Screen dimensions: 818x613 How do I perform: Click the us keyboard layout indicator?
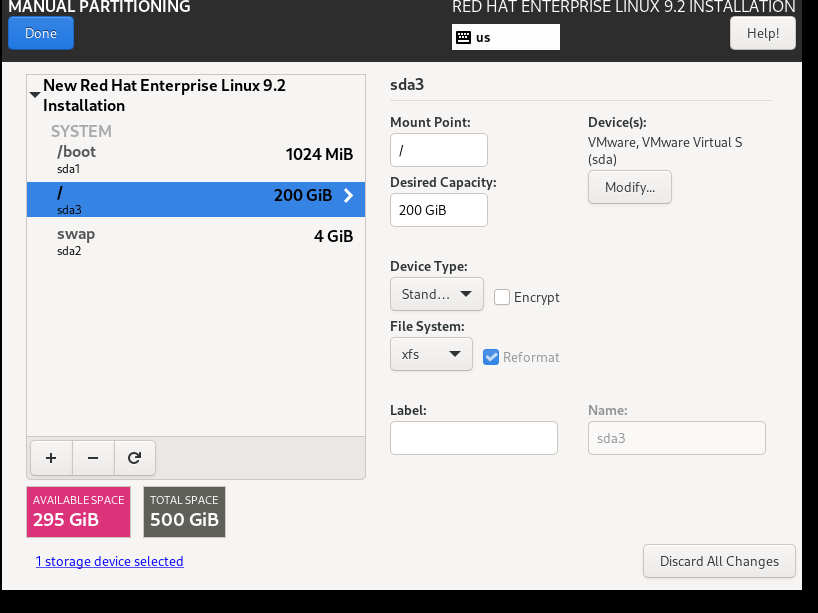[x=506, y=37]
